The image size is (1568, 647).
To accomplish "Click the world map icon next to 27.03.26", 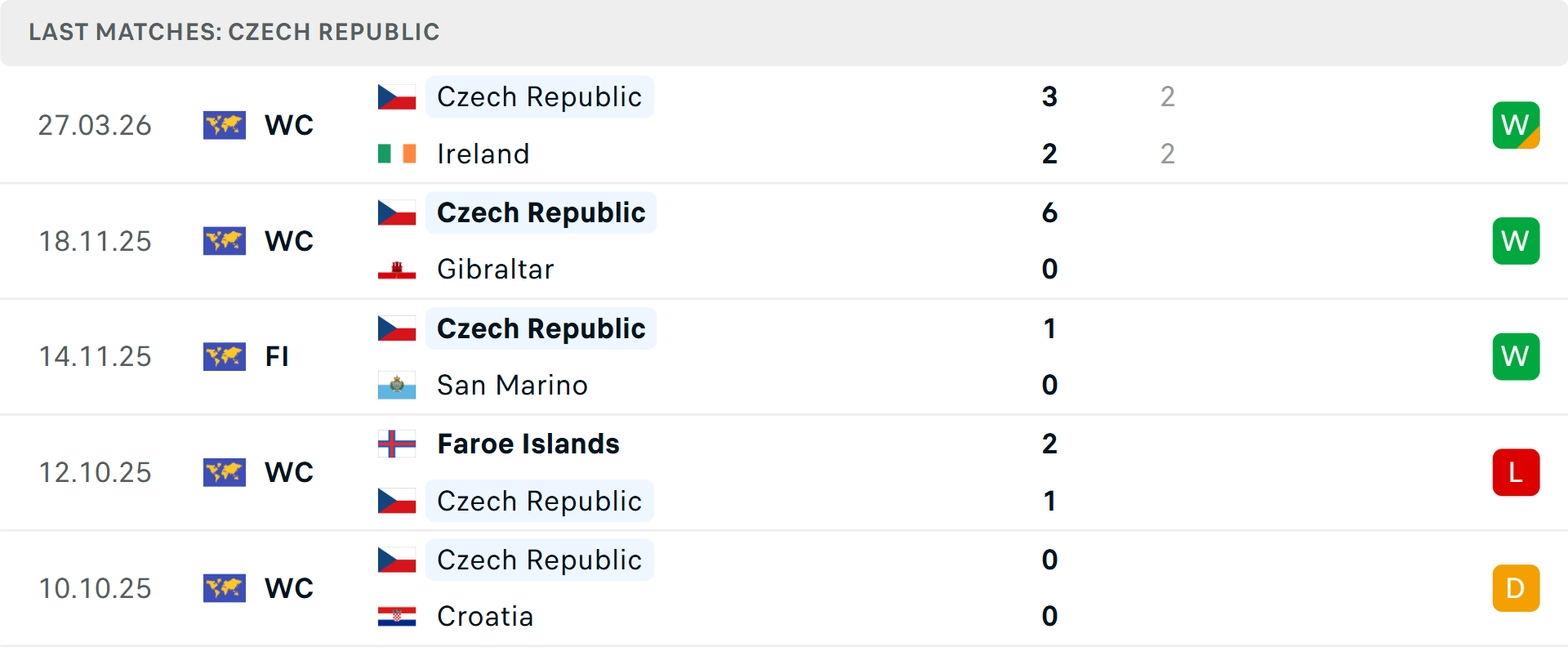I will click(x=225, y=125).
